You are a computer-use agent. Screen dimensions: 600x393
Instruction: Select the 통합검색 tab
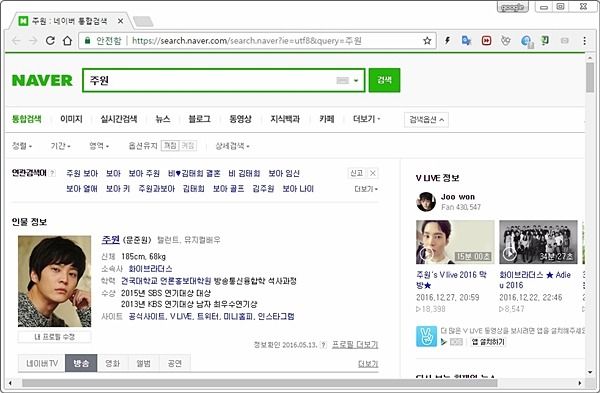pyautogui.click(x=26, y=119)
